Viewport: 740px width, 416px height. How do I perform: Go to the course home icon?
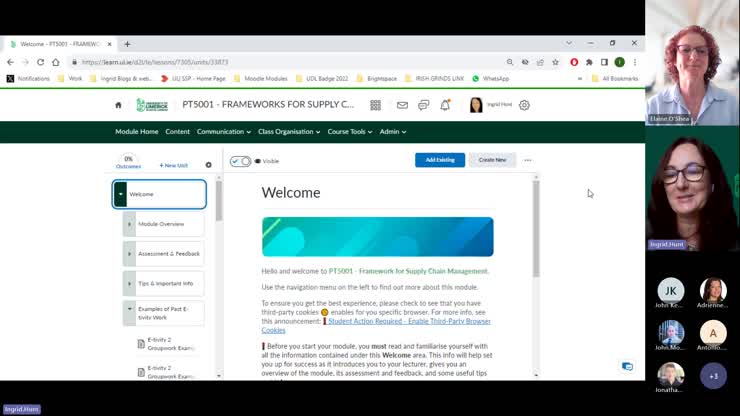point(118,105)
